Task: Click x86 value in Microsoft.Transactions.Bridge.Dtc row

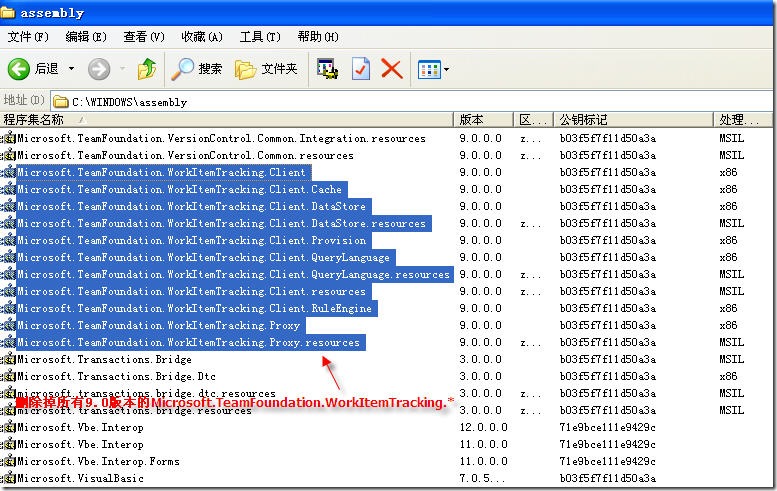Action: tap(728, 377)
